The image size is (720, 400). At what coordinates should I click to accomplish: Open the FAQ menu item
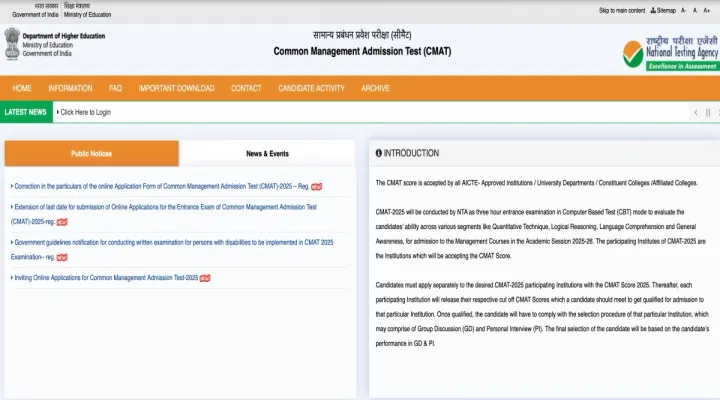(x=115, y=88)
